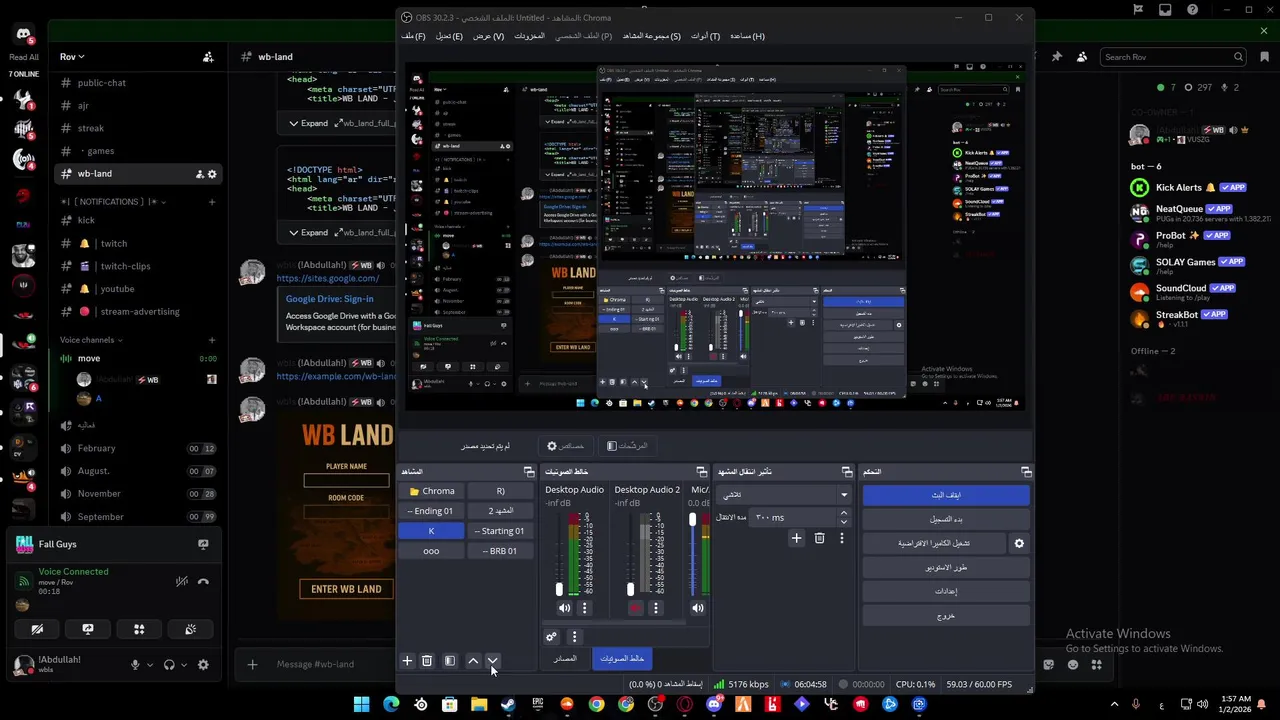Viewport: 1280px width, 720px height.
Task: Open Discord headphone output device chevron
Action: coord(183,664)
